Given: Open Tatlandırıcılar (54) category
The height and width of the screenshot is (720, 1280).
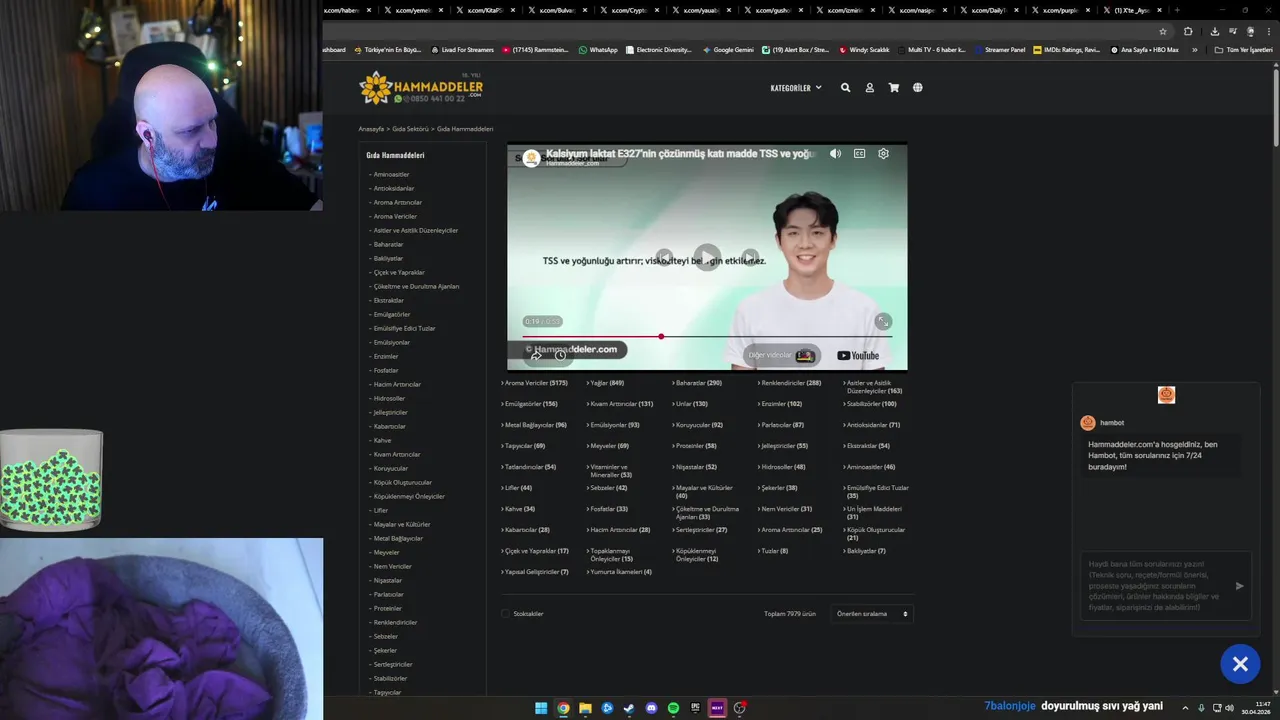Looking at the screenshot, I should 529,467.
